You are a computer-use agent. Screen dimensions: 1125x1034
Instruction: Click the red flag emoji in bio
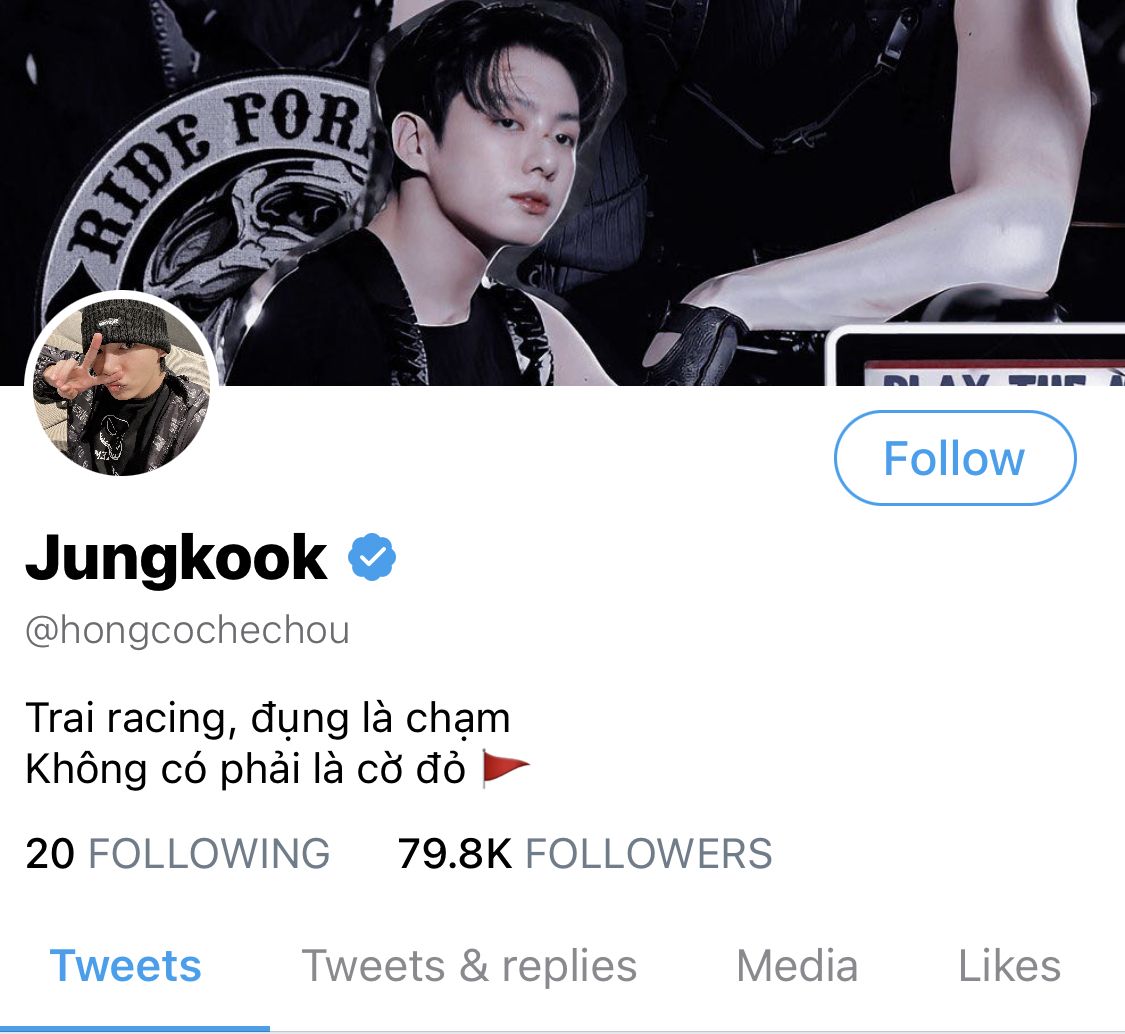[x=505, y=768]
